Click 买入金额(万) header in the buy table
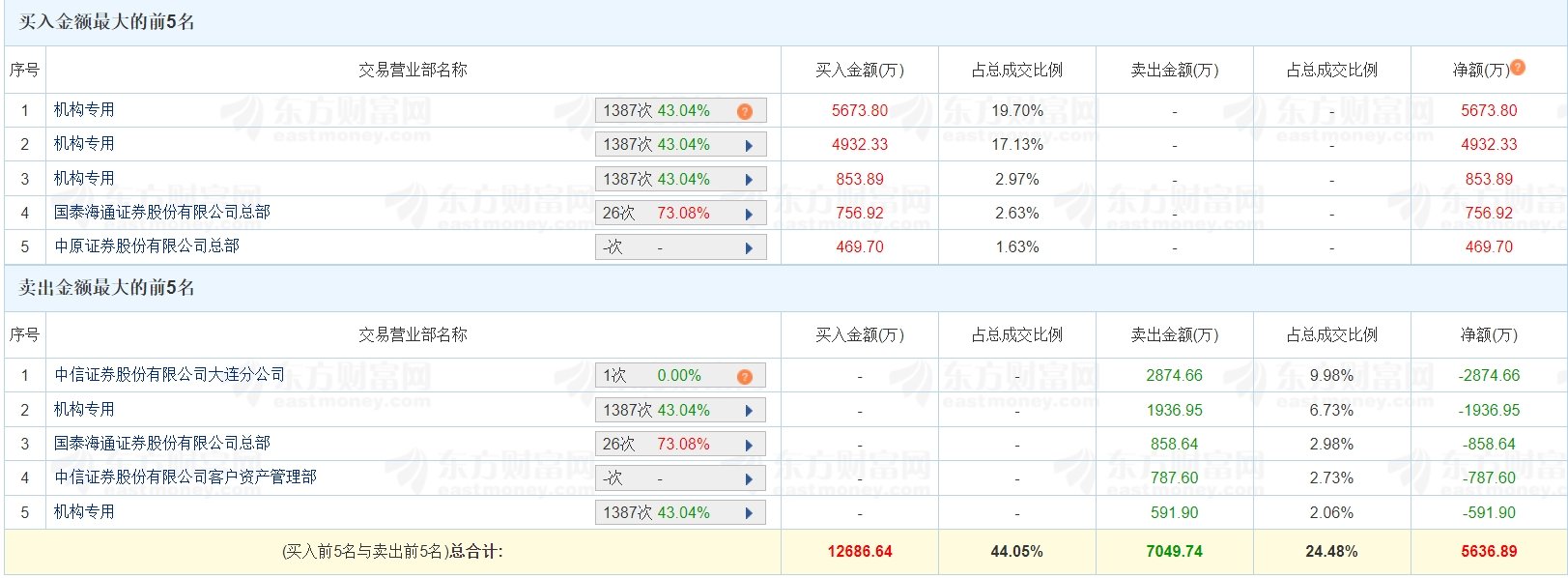 860,70
